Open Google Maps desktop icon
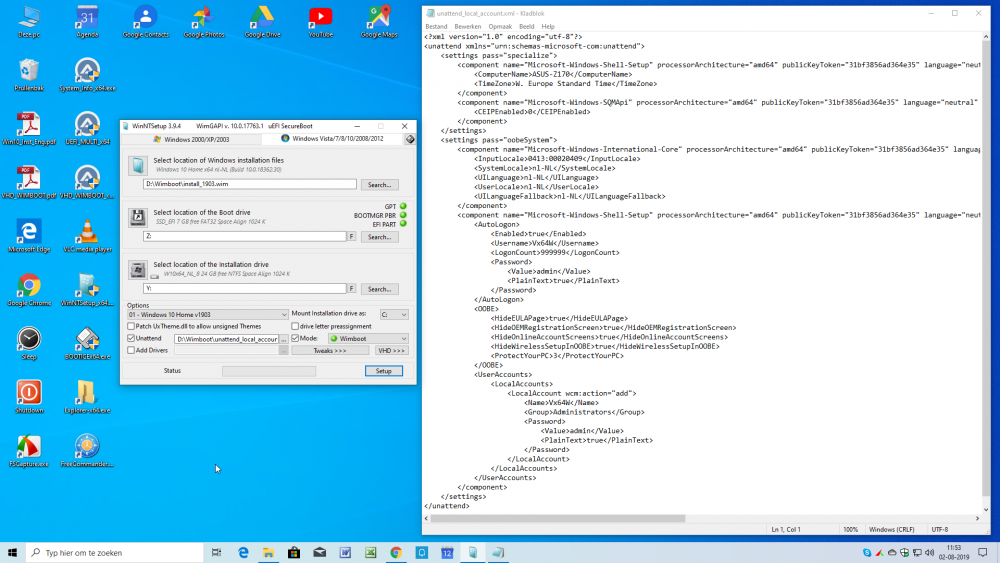Viewport: 1000px width, 563px height. click(x=379, y=19)
